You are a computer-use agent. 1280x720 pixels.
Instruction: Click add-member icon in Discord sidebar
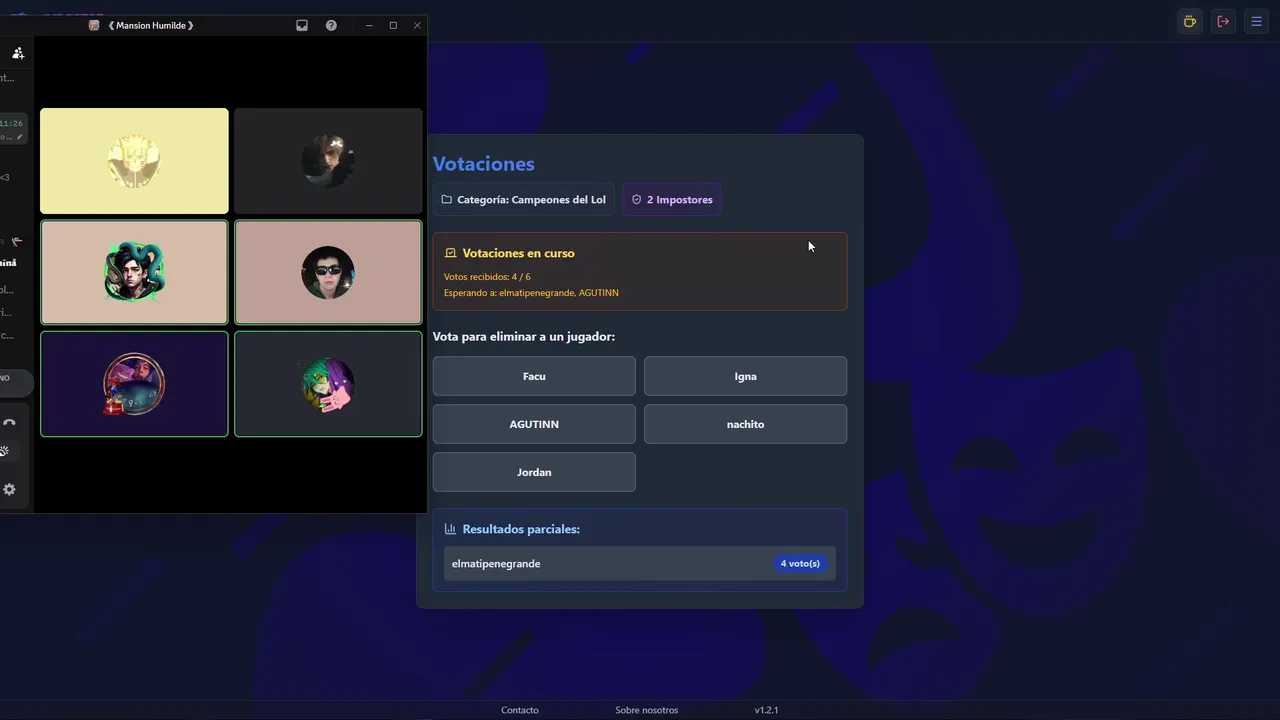tap(18, 53)
